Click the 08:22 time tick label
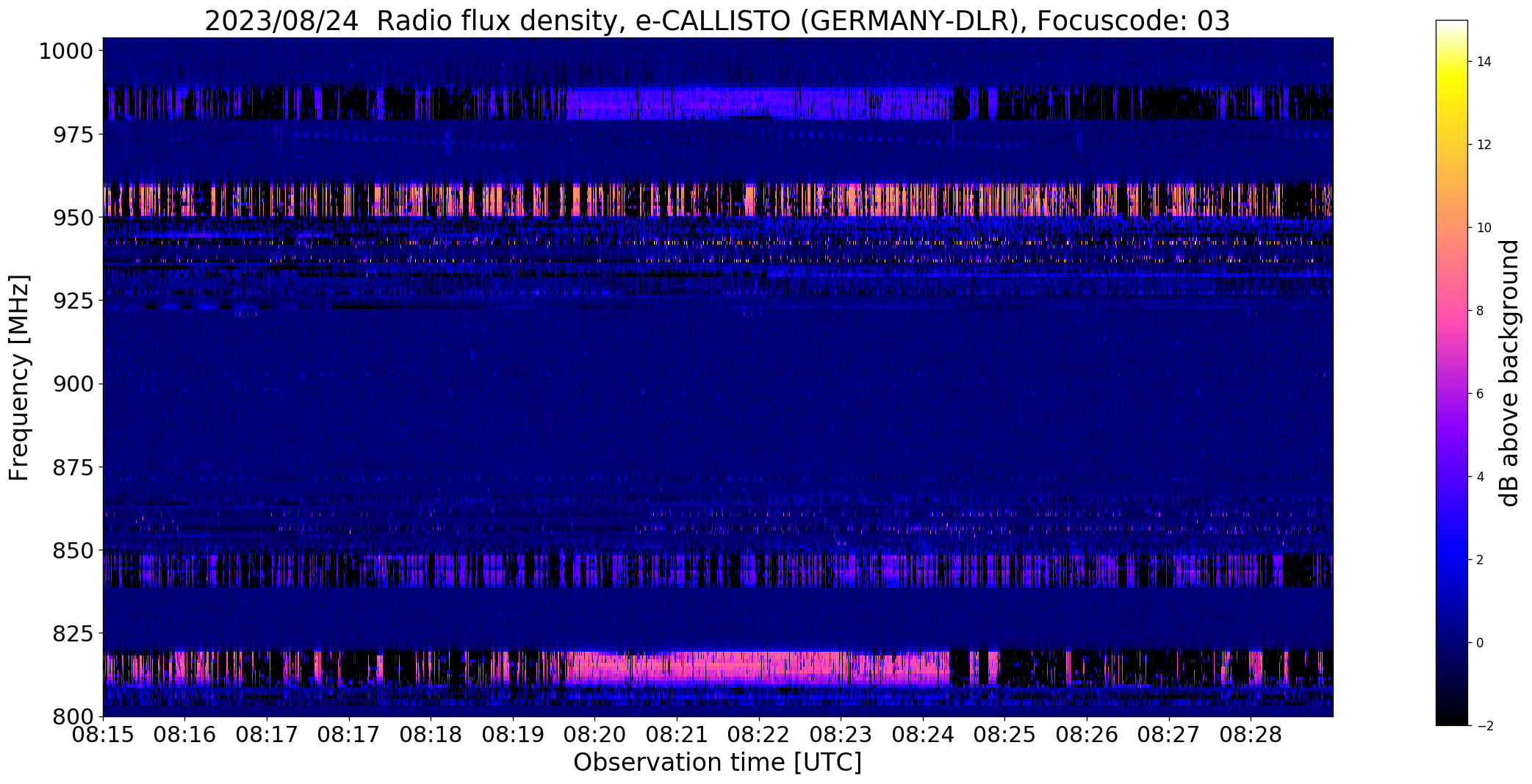The width and height of the screenshot is (1532, 784). [x=759, y=736]
